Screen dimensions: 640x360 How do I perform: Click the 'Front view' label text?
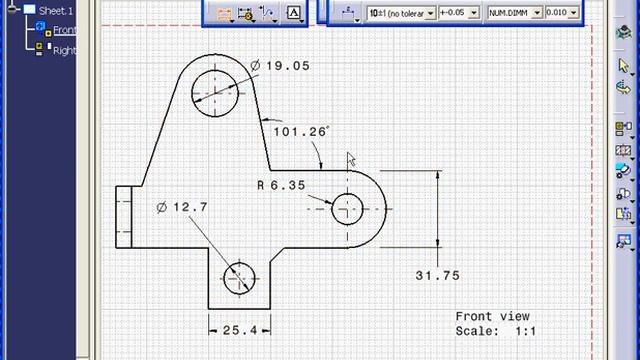click(x=493, y=316)
